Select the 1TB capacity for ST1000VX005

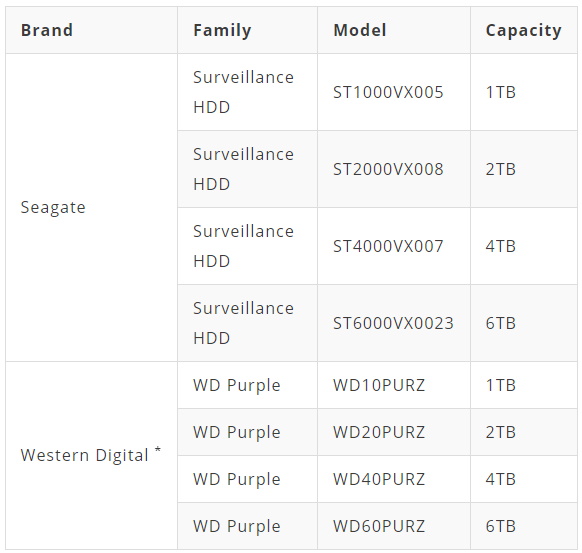point(500,92)
